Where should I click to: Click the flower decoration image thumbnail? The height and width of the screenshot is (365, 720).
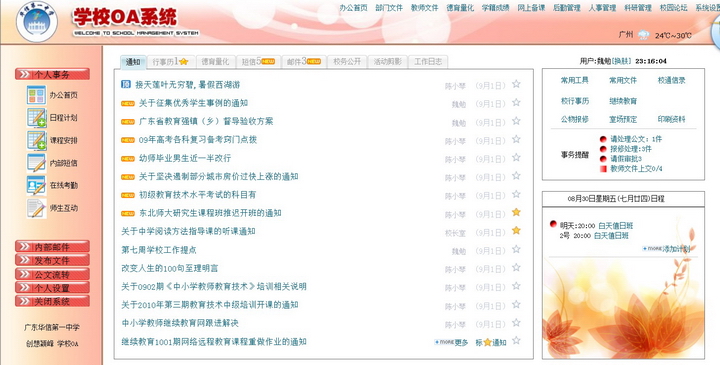pyautogui.click(x=623, y=308)
